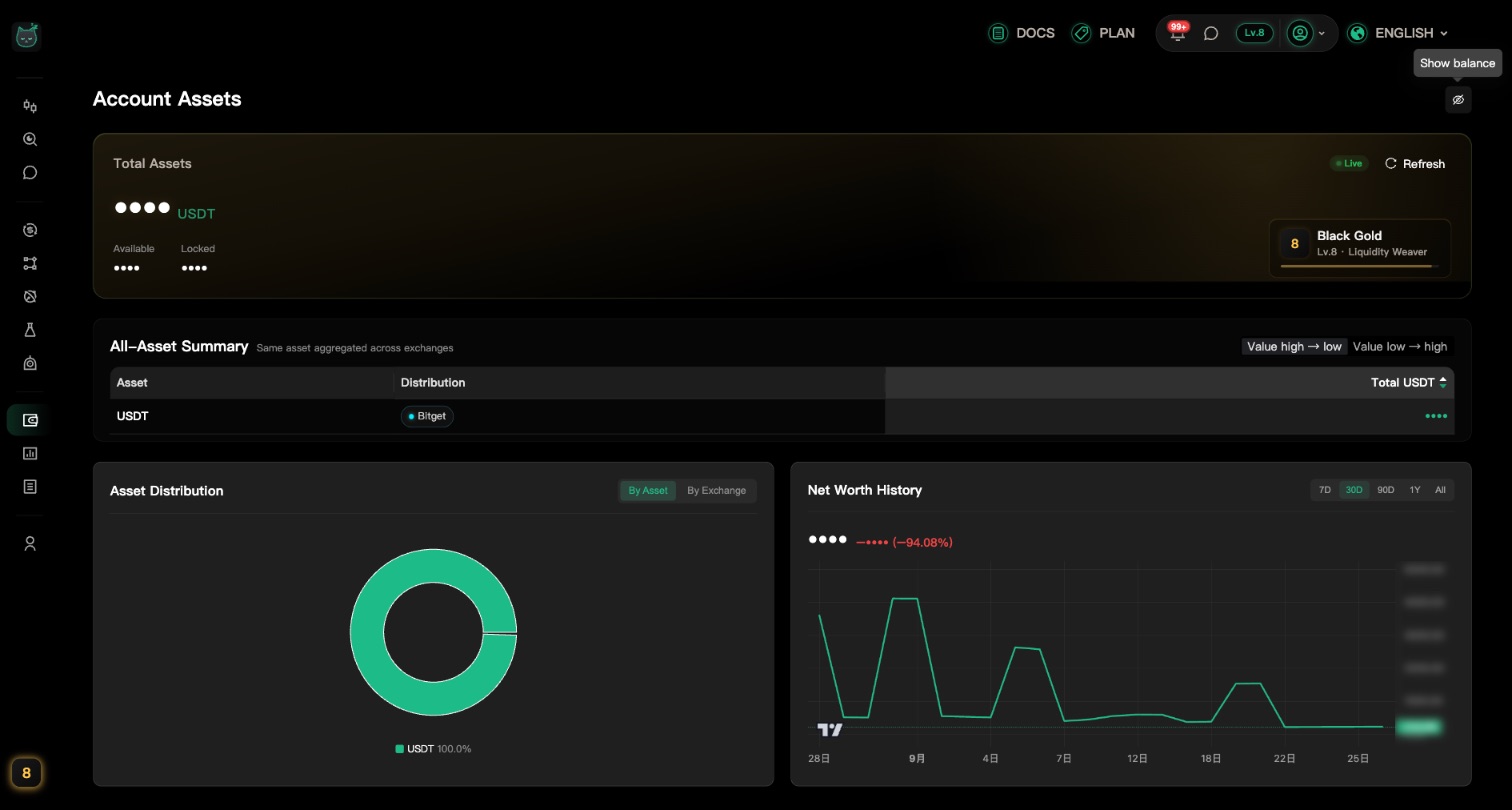This screenshot has width=1512, height=810.
Task: Click the Black Gold level card
Action: coord(1360,248)
